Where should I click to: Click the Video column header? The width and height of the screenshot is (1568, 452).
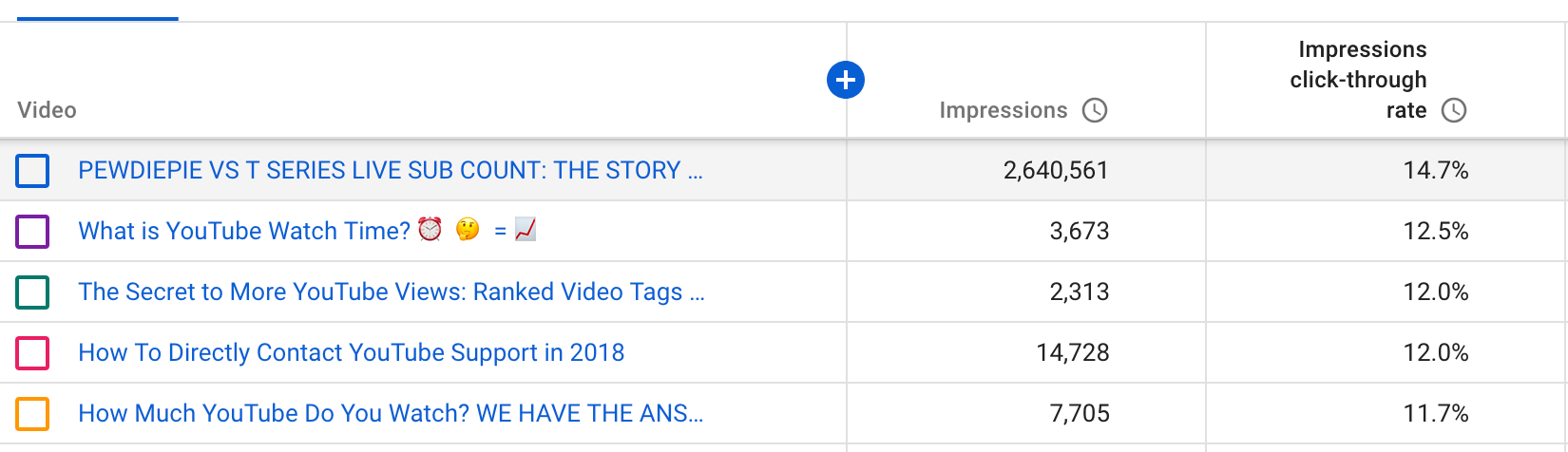coord(47,110)
